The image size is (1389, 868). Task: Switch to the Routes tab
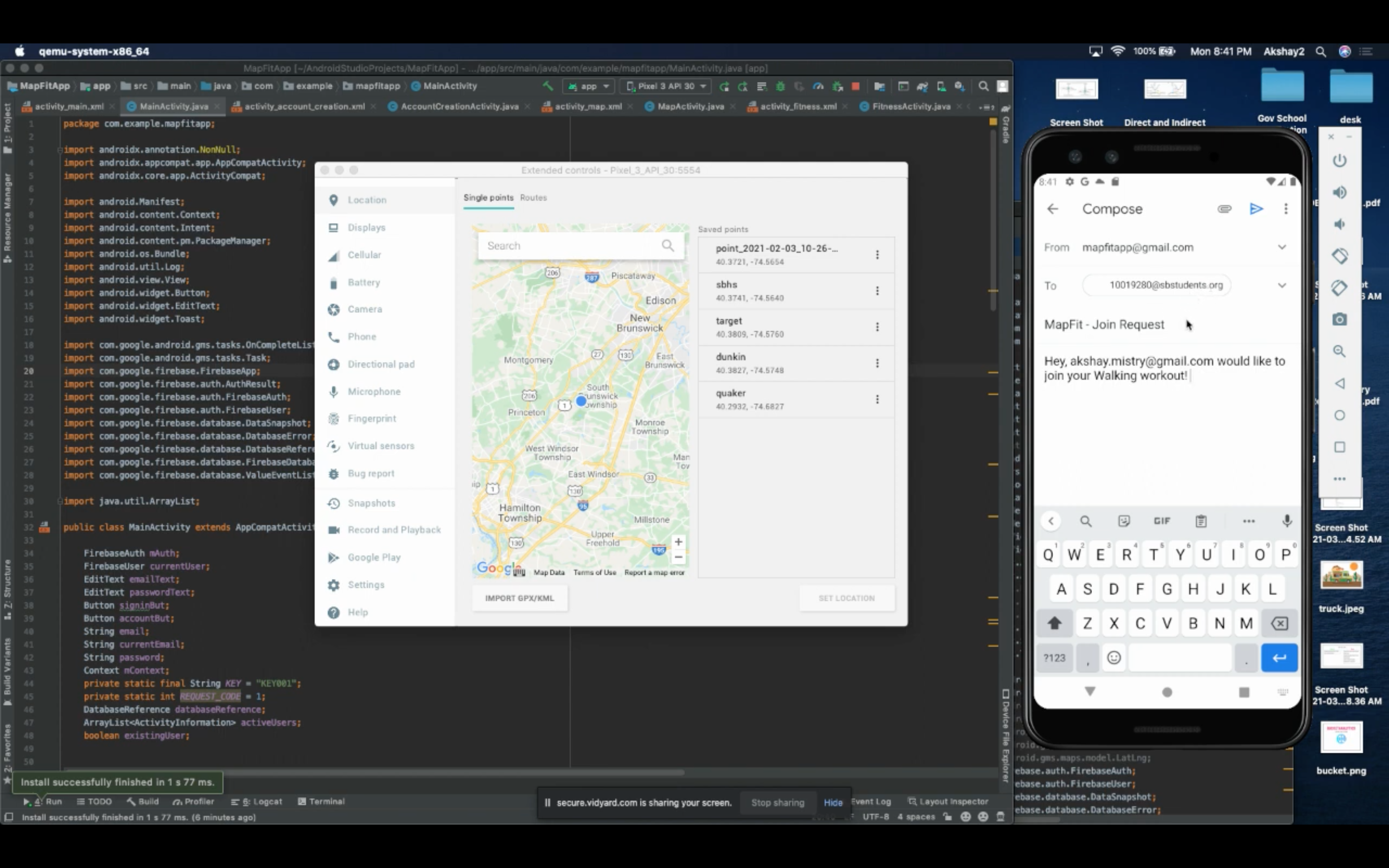[533, 198]
